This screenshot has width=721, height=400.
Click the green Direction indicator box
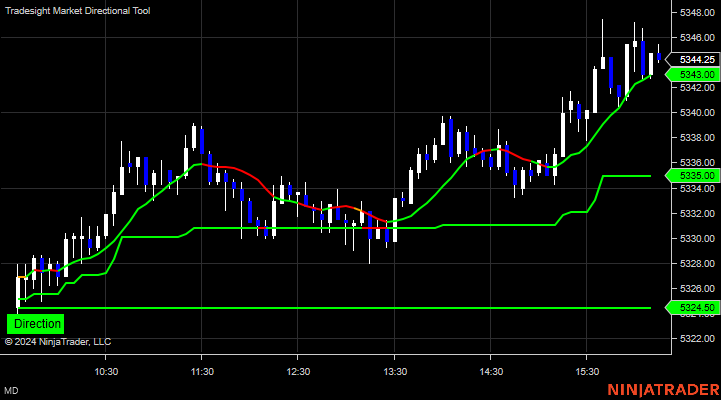[x=35, y=324]
